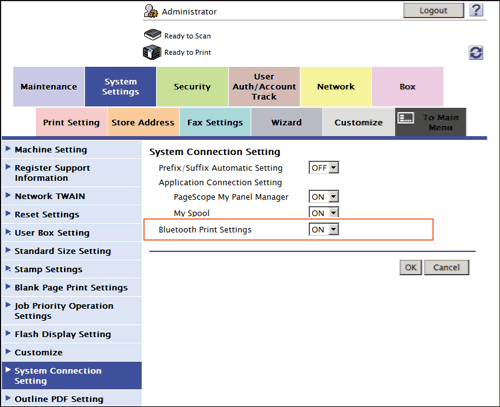Click the help question mark icon
This screenshot has width=500, height=407.
pos(476,10)
